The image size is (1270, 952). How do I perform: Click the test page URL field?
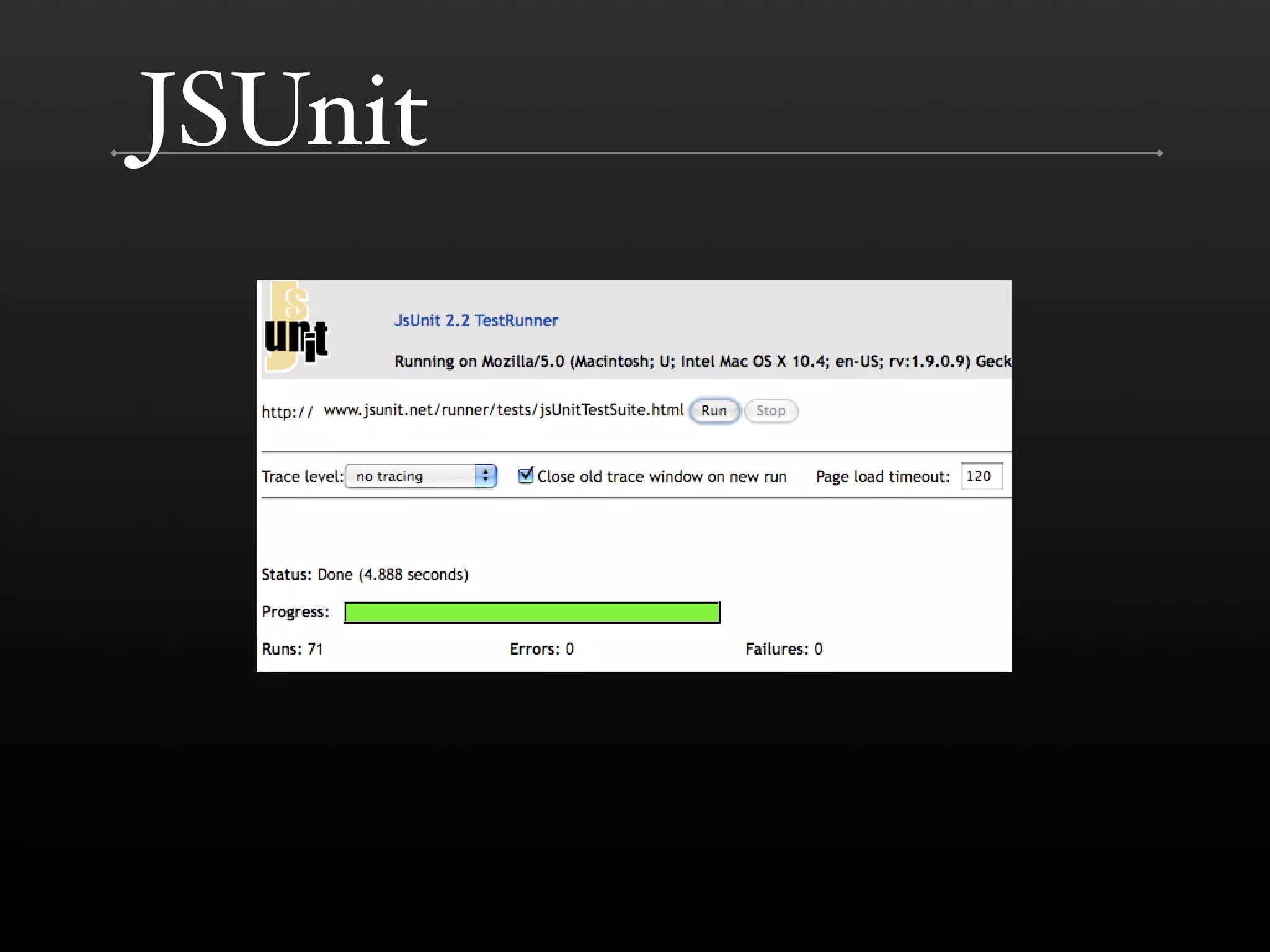pyautogui.click(x=503, y=410)
